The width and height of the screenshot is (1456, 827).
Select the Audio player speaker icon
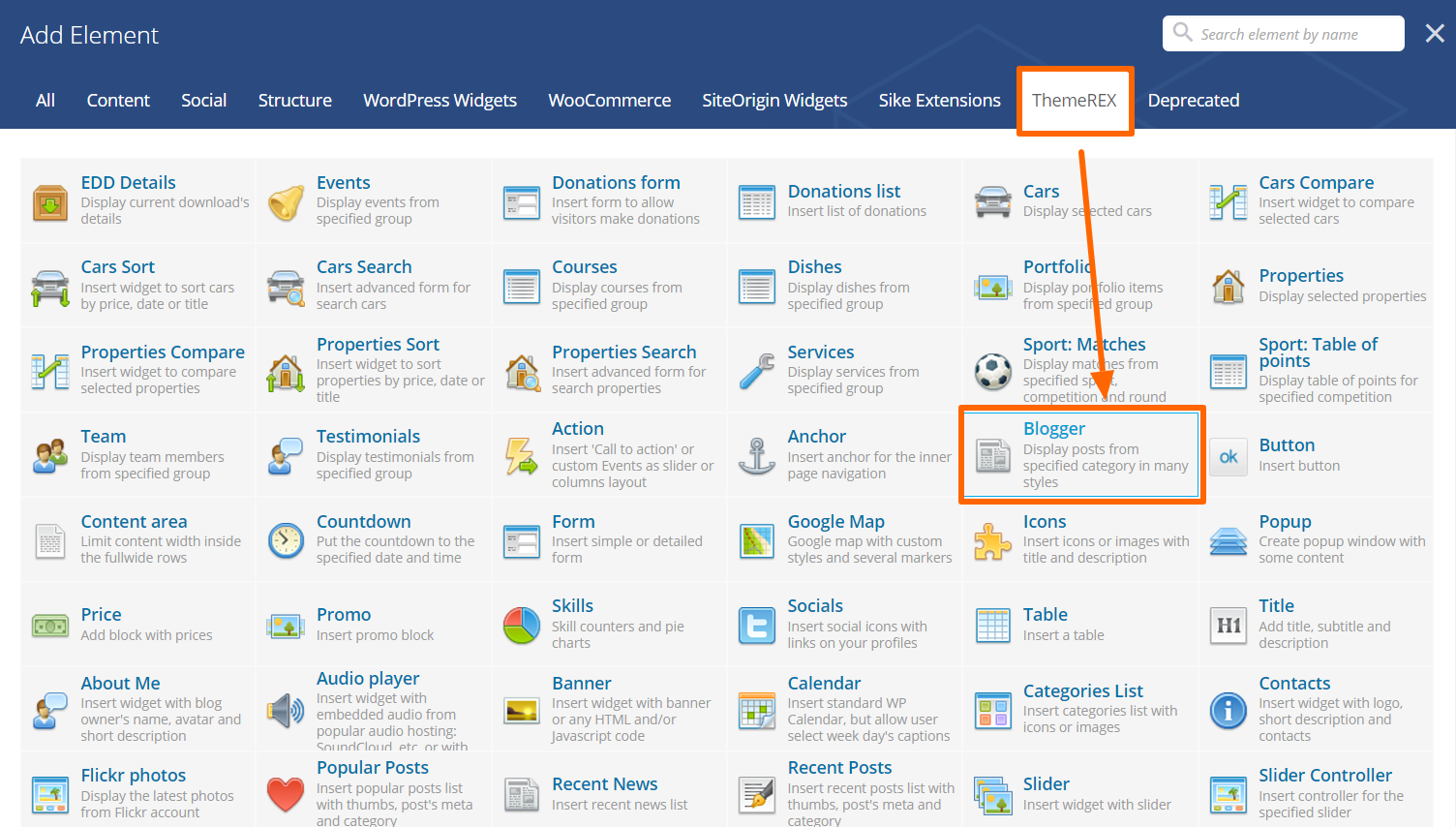point(286,711)
